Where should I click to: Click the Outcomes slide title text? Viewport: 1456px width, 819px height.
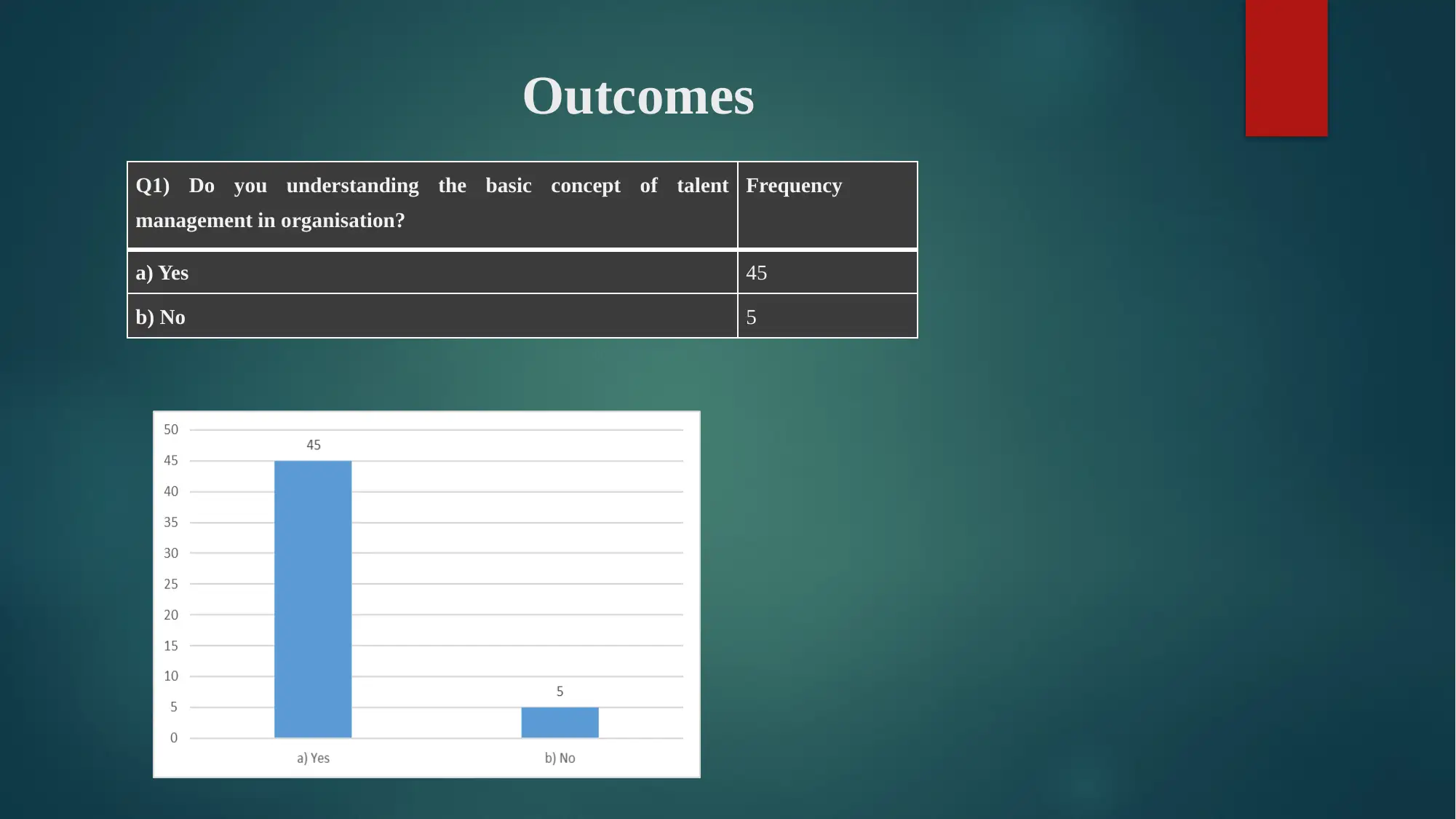point(637,95)
